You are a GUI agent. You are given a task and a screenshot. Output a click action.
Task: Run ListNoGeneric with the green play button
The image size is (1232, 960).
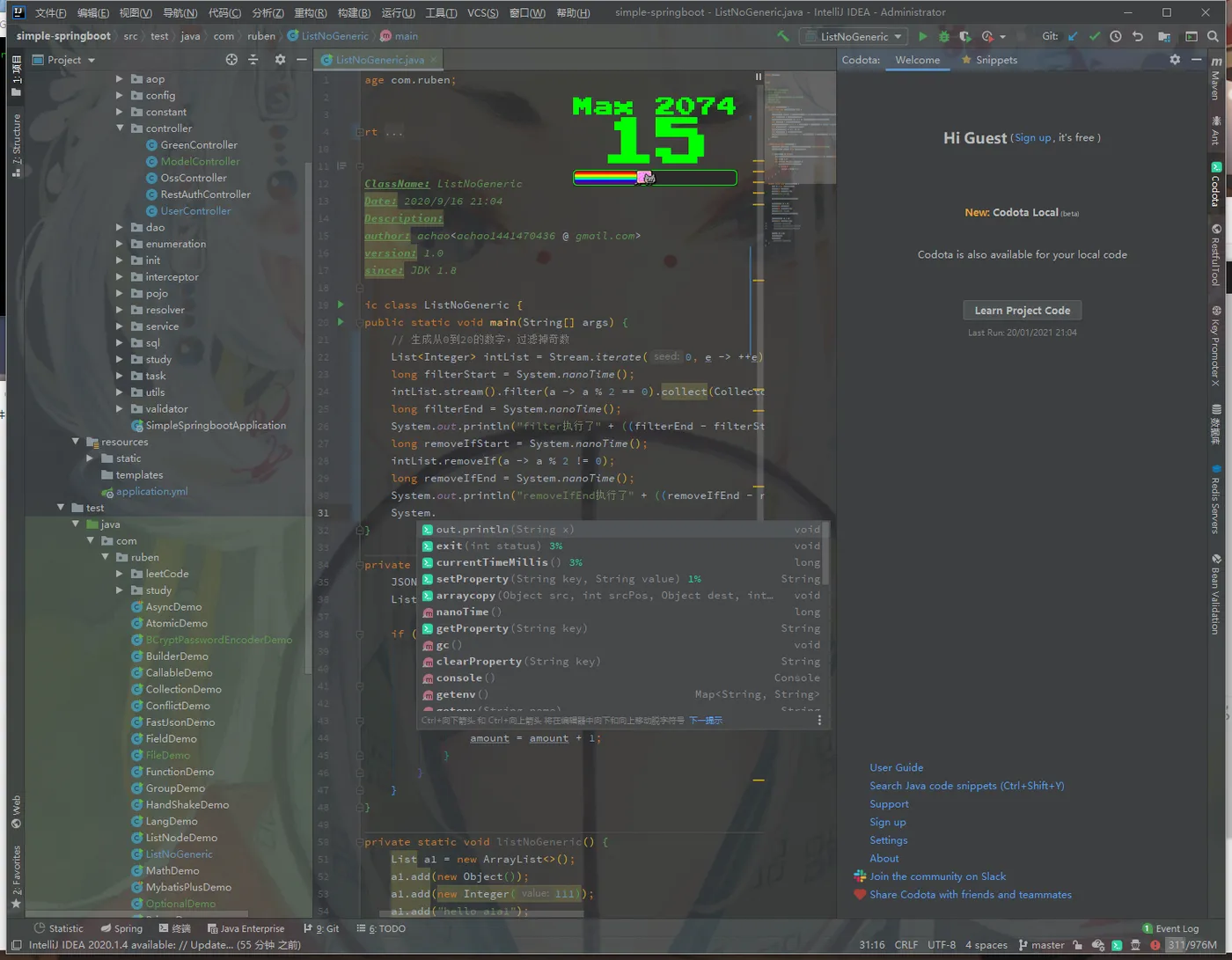point(922,36)
